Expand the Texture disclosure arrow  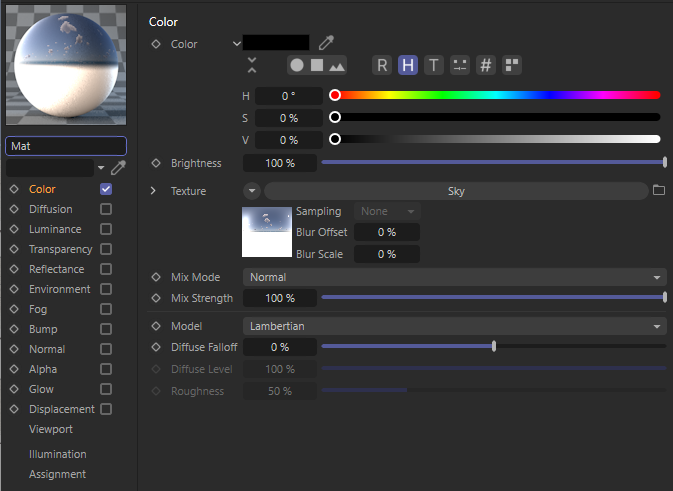pos(154,190)
